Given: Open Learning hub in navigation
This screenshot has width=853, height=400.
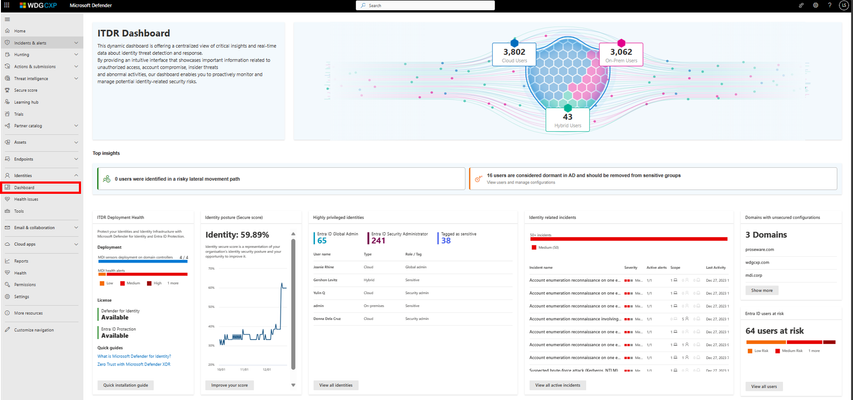Looking at the screenshot, I should pyautogui.click(x=26, y=102).
